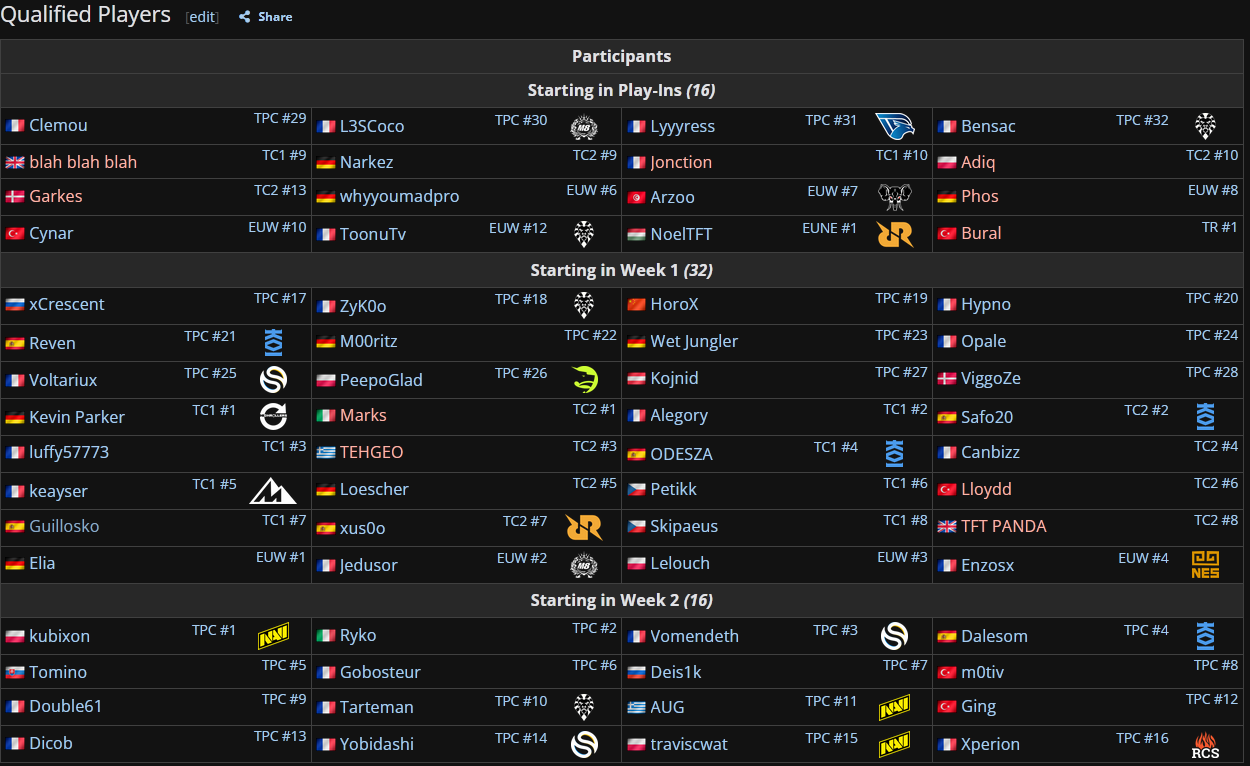The width and height of the screenshot is (1250, 766).
Task: Click the Rogue team logo next to NoelTFT
Action: [894, 234]
